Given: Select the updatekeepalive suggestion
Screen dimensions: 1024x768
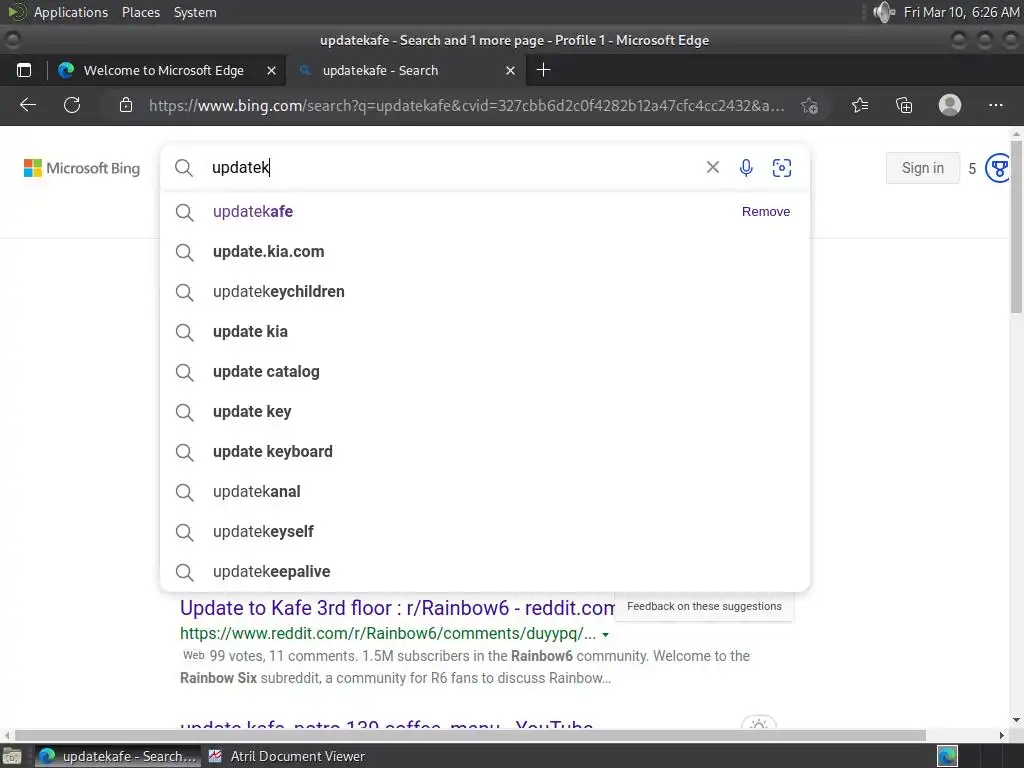Looking at the screenshot, I should (485, 571).
